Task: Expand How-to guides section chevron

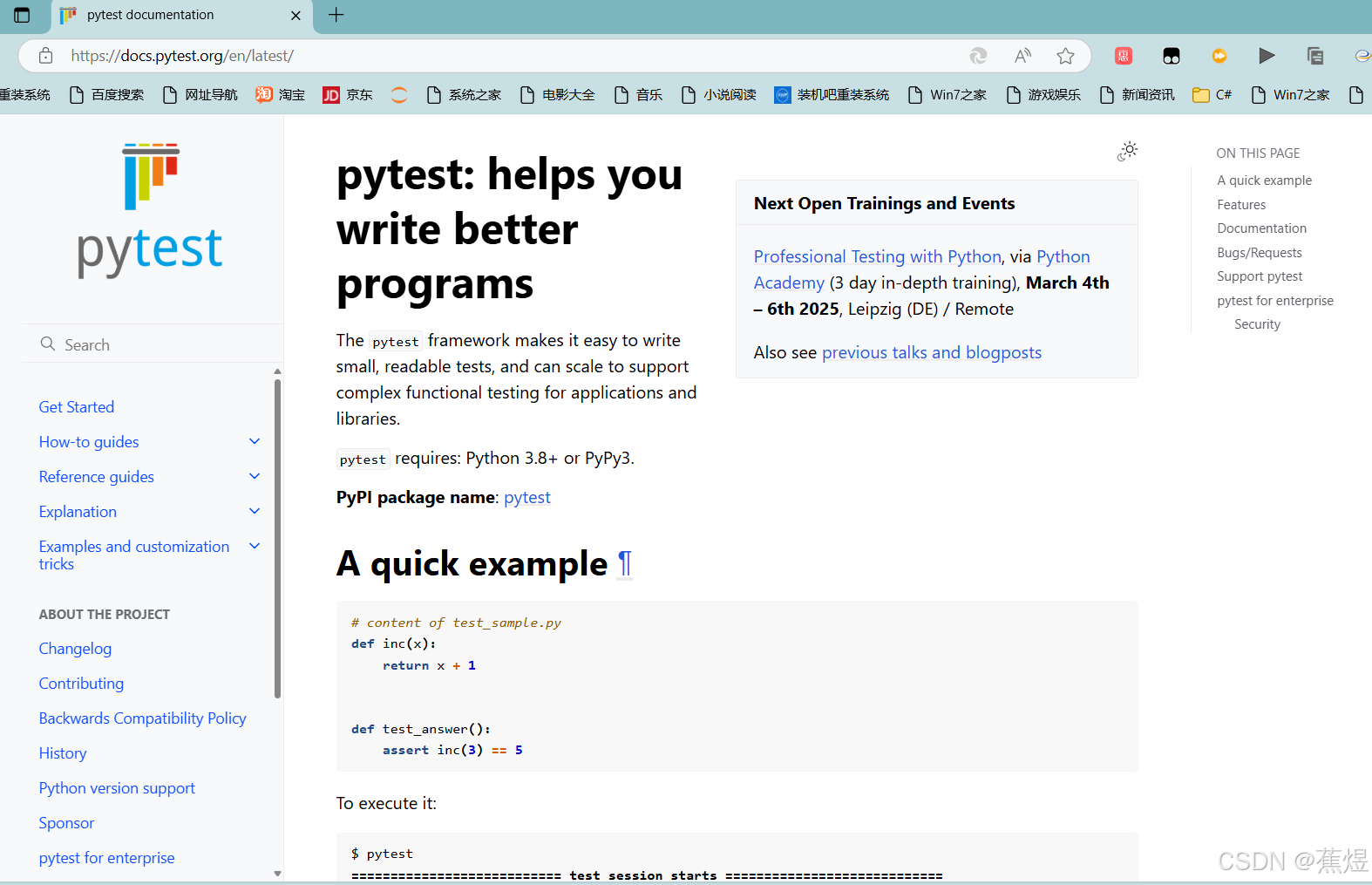Action: click(x=255, y=441)
